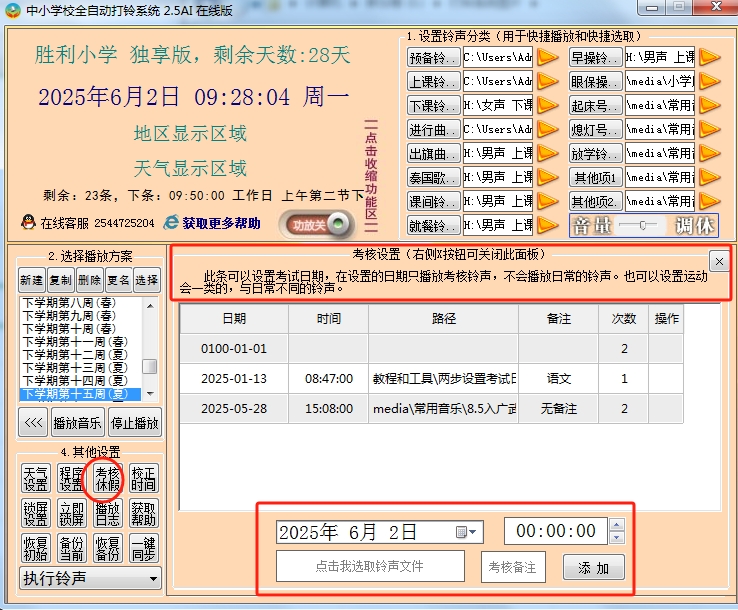Click 停止播放 button
Image resolution: width=738 pixels, height=610 pixels.
135,423
